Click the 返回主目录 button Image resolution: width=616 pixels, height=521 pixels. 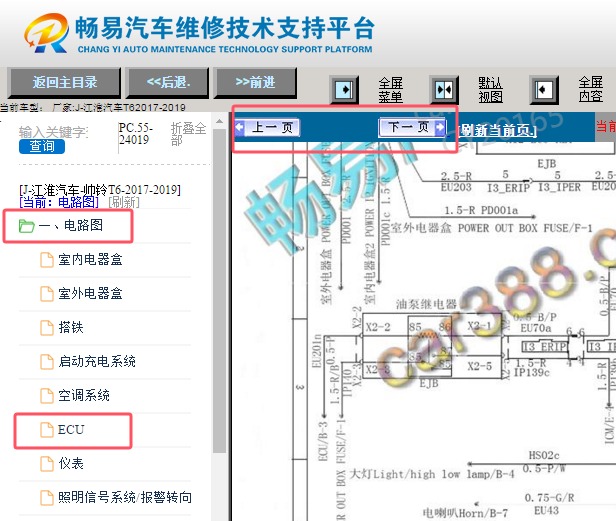pos(64,82)
